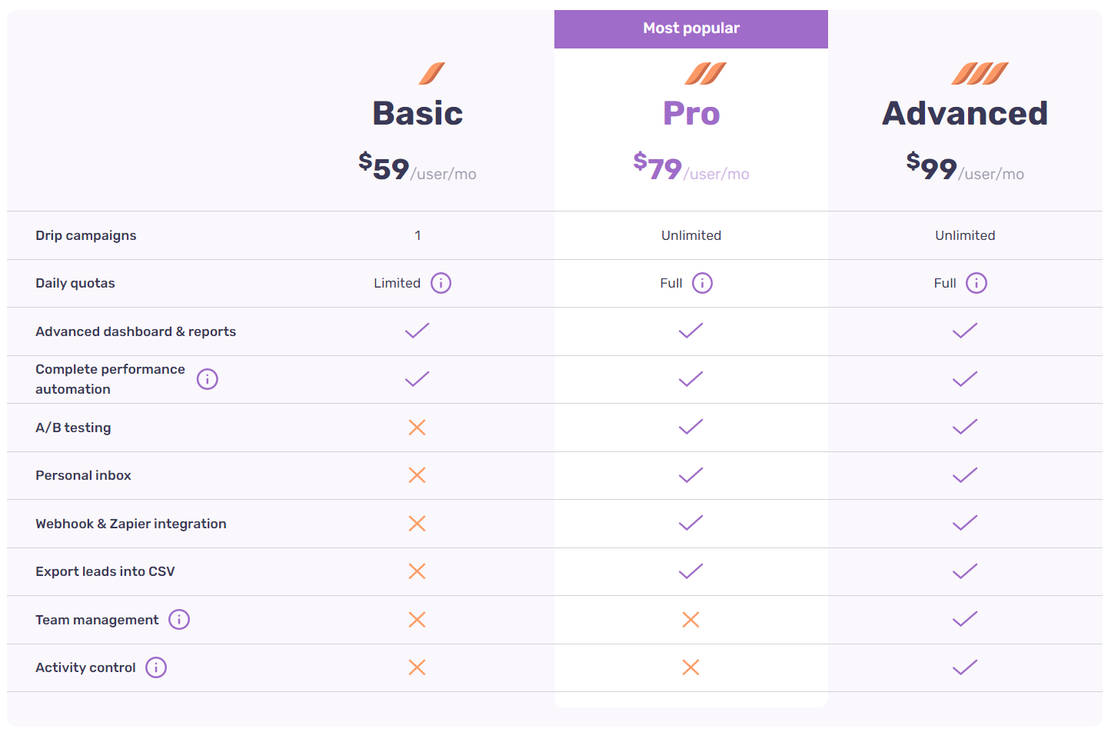Select the Basic plan column header
The width and height of the screenshot is (1108, 739).
pos(417,113)
